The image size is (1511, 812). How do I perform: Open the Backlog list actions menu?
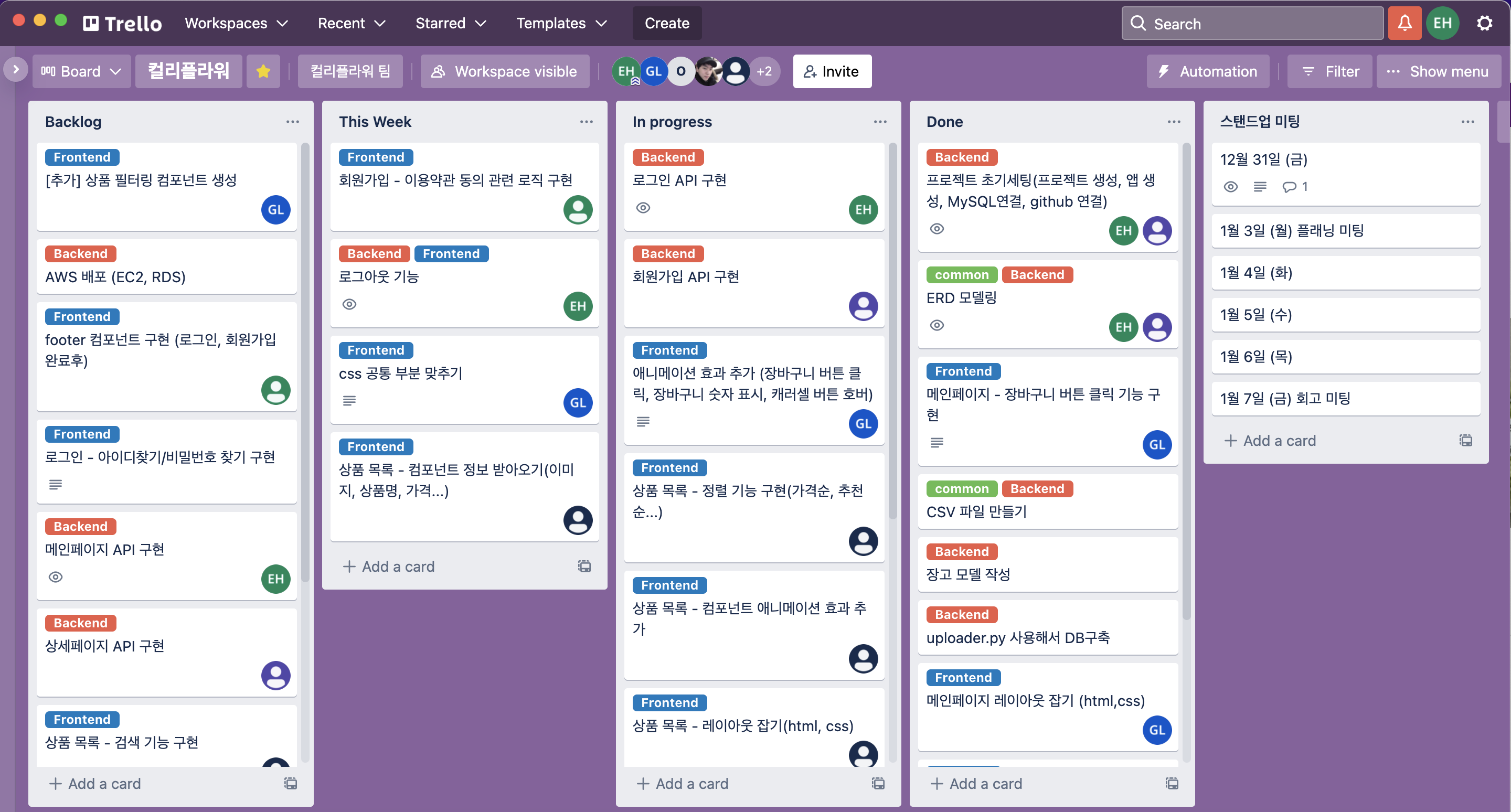point(293,121)
